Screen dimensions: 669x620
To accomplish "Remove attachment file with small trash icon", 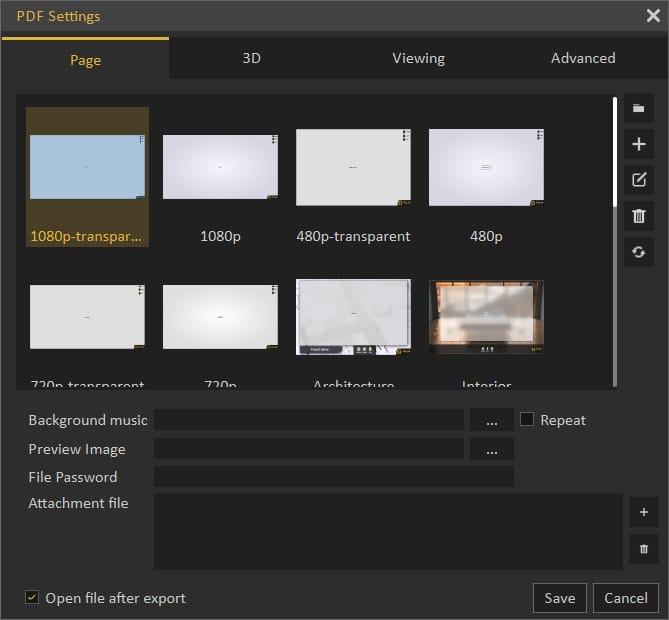I will point(643,548).
